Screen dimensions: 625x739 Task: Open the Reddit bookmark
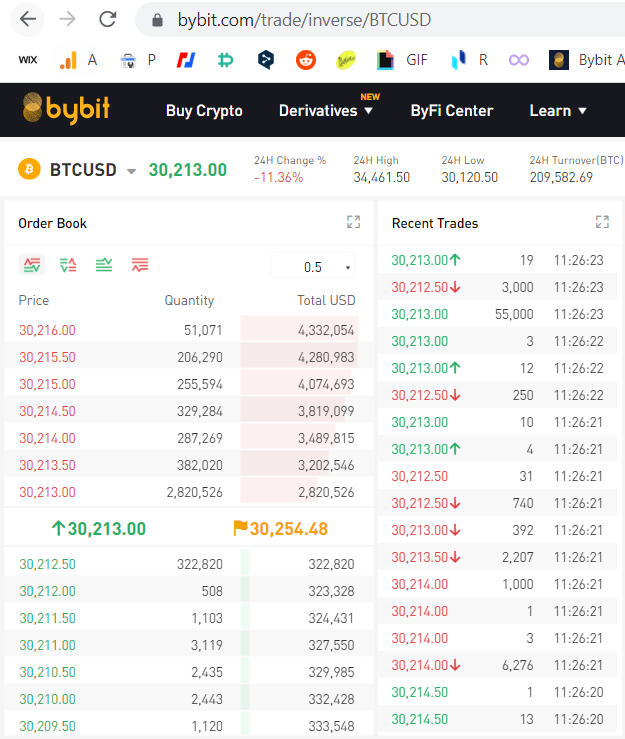[x=306, y=60]
